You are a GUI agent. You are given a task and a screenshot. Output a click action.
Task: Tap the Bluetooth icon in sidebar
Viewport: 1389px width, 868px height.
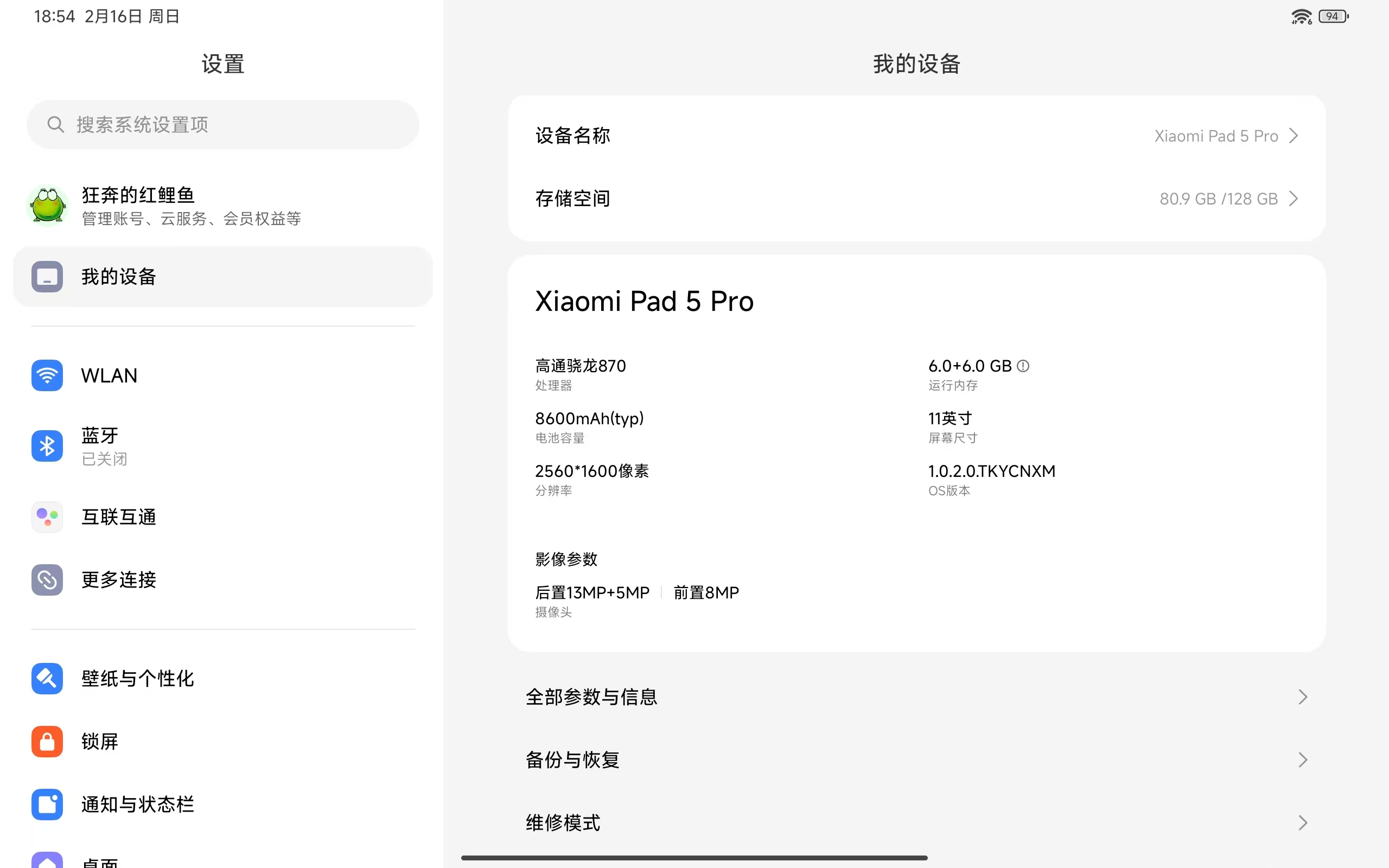(47, 446)
